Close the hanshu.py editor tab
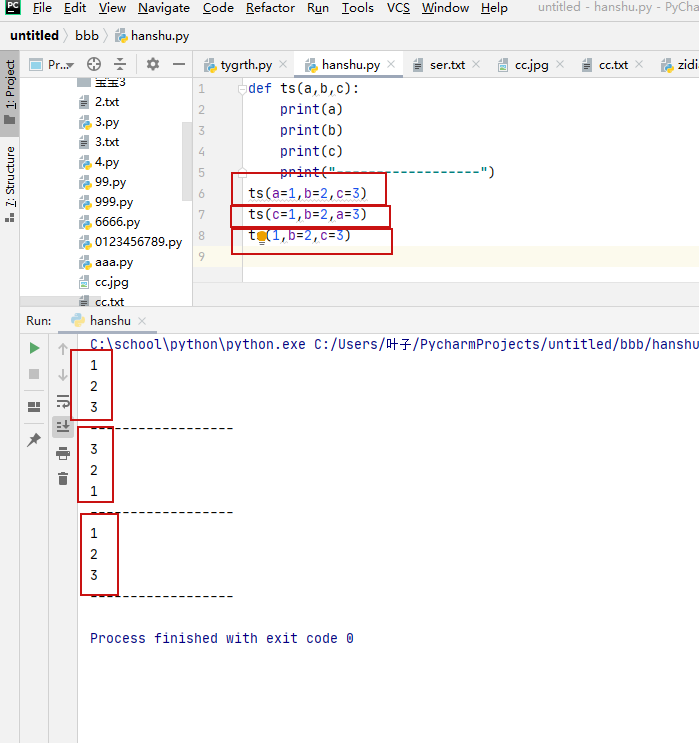Screen dimensions: 699x743 coord(391,64)
